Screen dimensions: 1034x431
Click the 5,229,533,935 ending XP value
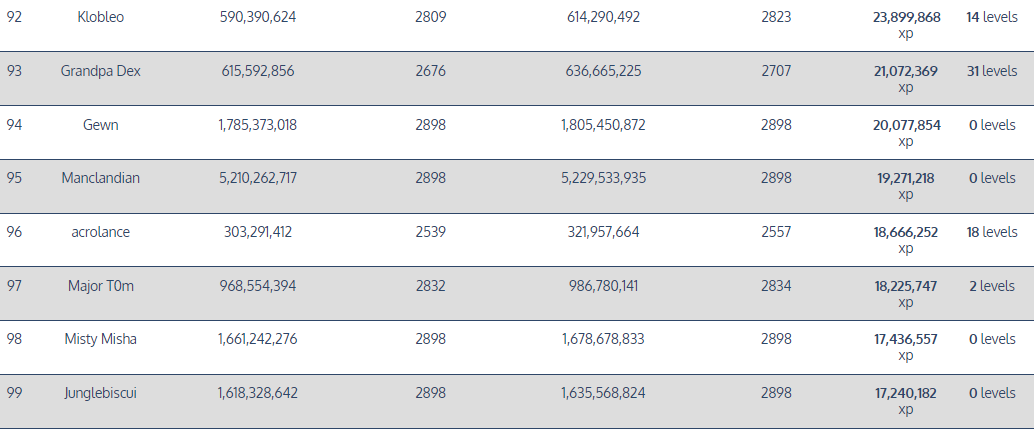tap(603, 178)
